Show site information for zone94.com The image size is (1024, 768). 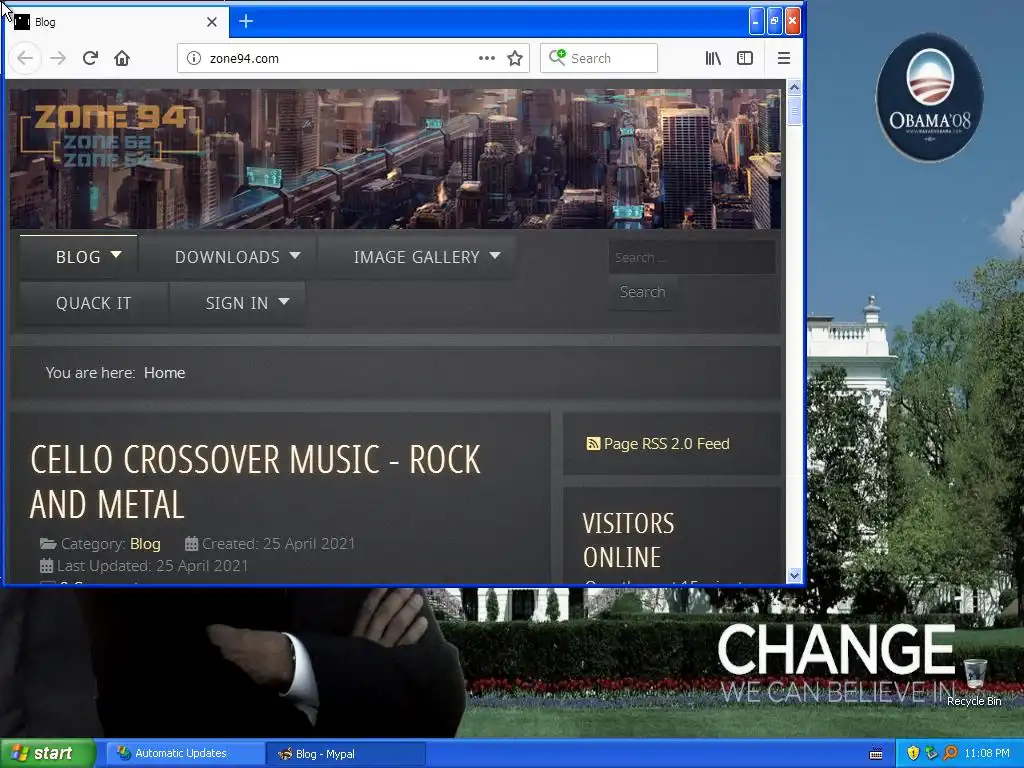pos(194,58)
